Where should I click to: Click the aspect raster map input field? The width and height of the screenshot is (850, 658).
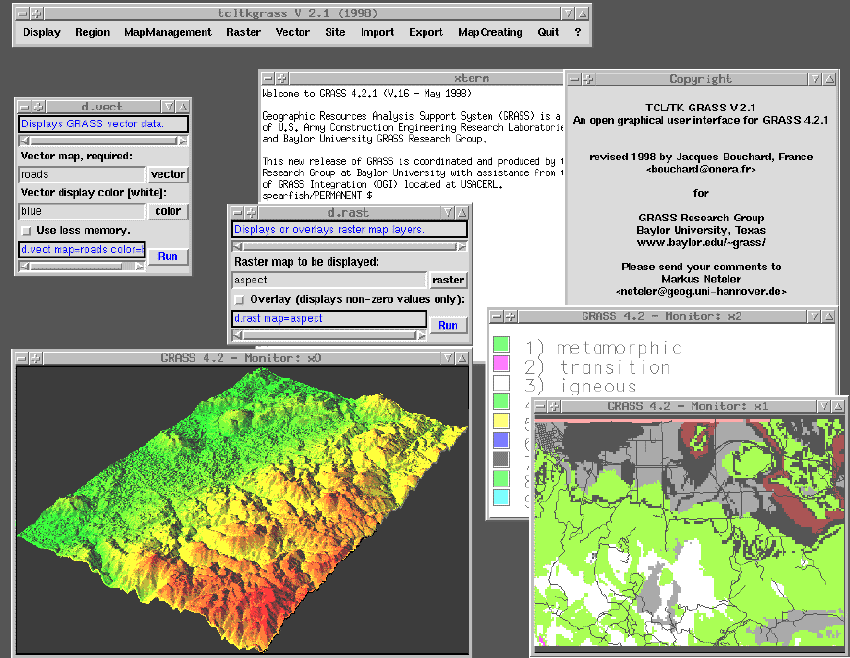pyautogui.click(x=328, y=280)
